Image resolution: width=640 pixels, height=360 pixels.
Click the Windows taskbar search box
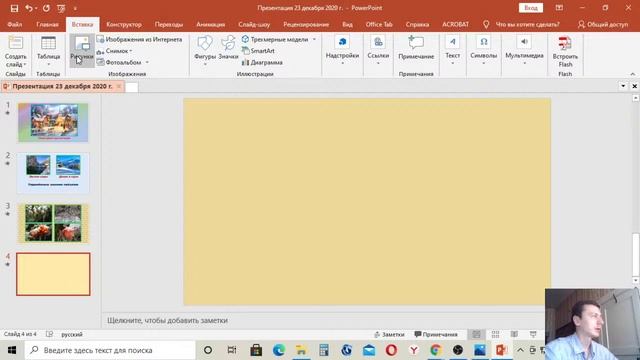[x=110, y=350]
